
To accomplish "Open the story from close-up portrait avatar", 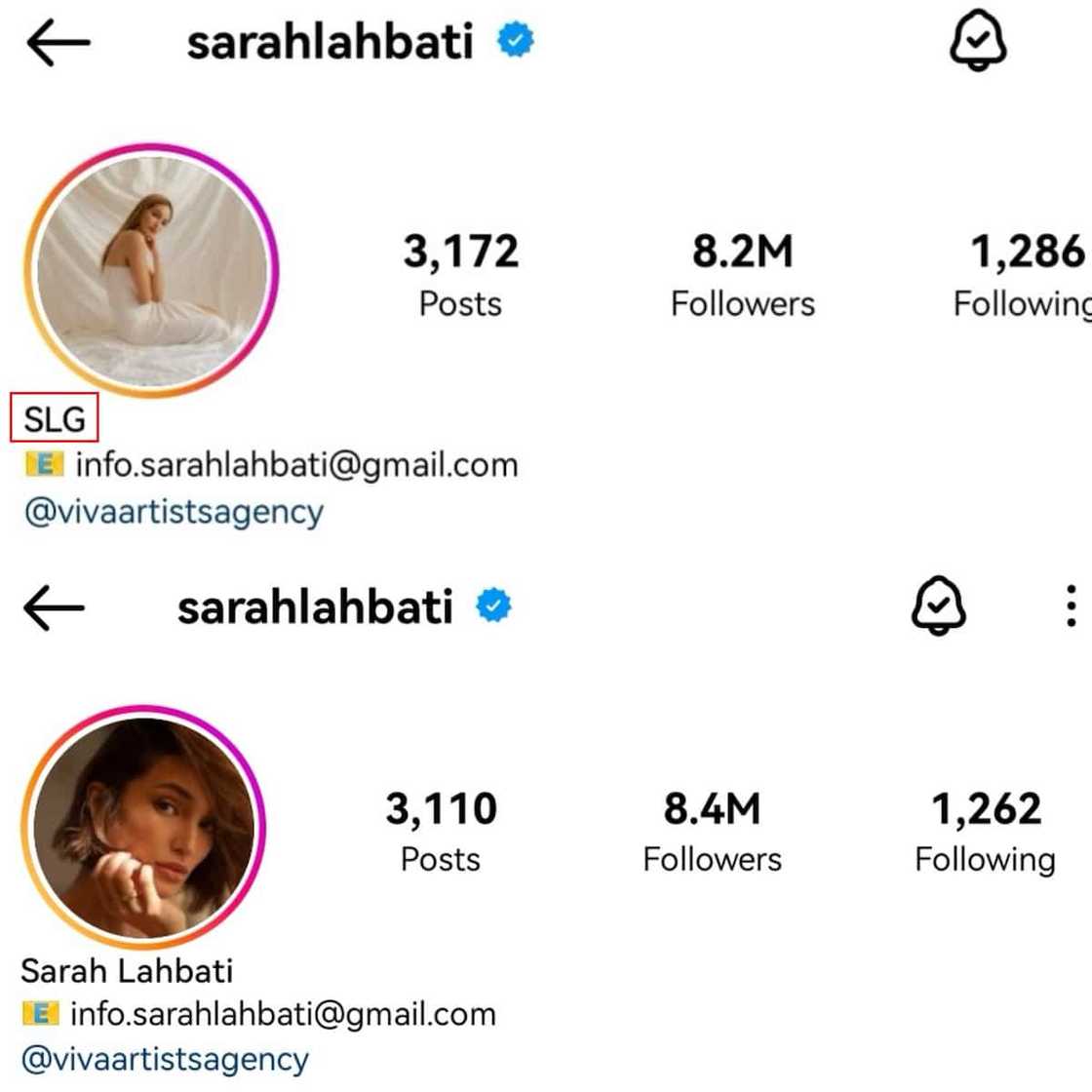I will [143, 827].
